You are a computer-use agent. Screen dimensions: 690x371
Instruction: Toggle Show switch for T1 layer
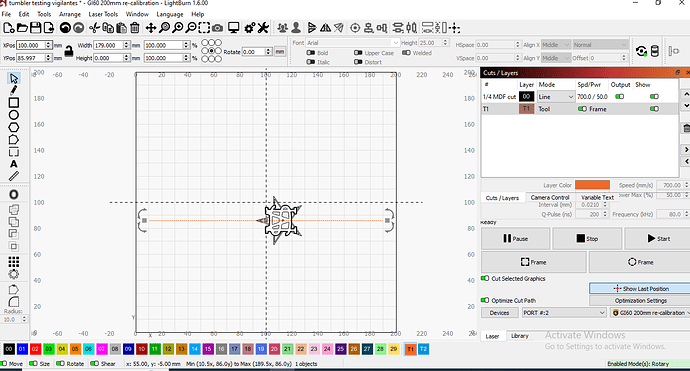(654, 109)
